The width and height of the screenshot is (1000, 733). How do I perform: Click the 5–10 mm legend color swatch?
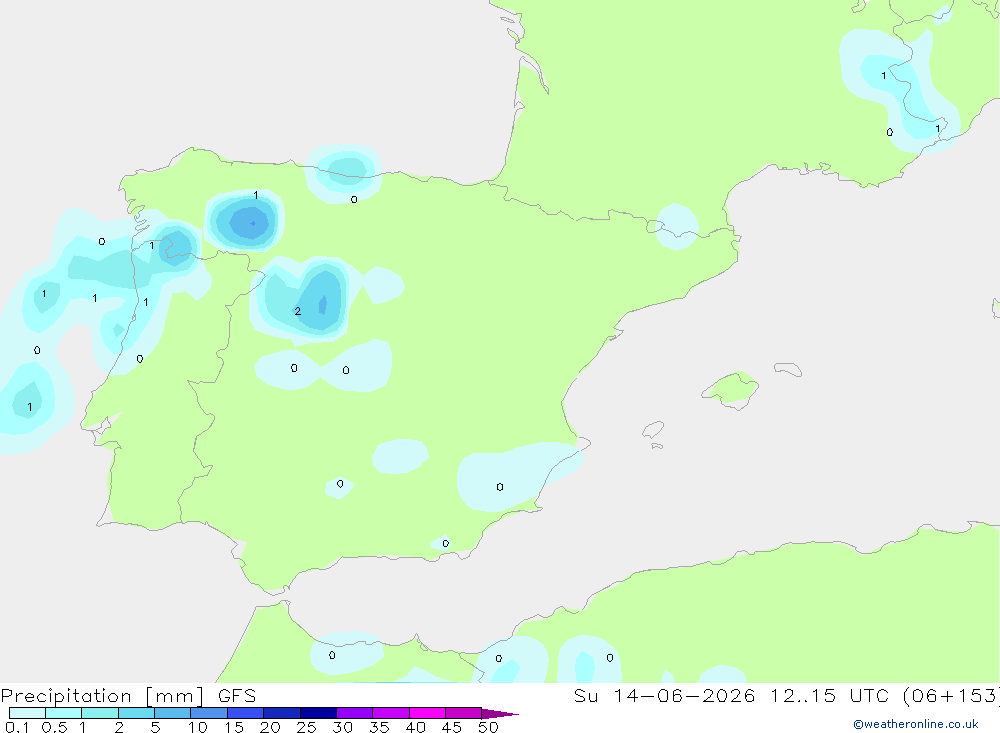[x=172, y=713]
